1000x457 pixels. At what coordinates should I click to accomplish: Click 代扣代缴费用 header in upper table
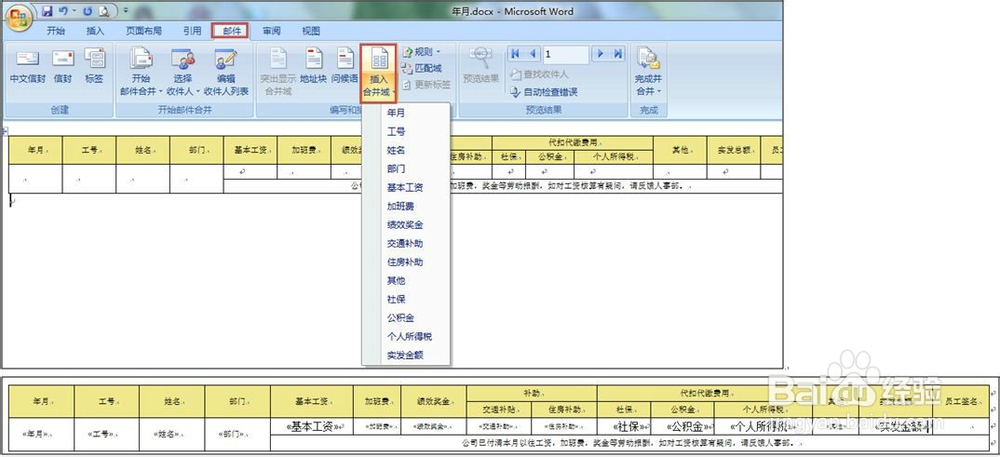573,143
